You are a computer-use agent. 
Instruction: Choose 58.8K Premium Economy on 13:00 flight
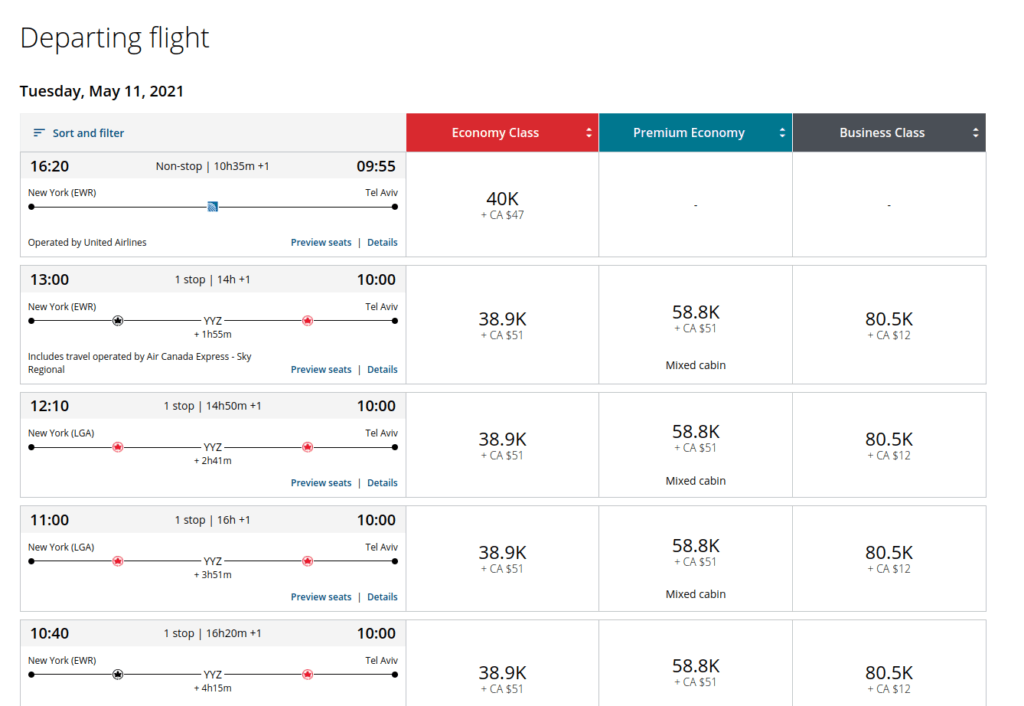696,325
